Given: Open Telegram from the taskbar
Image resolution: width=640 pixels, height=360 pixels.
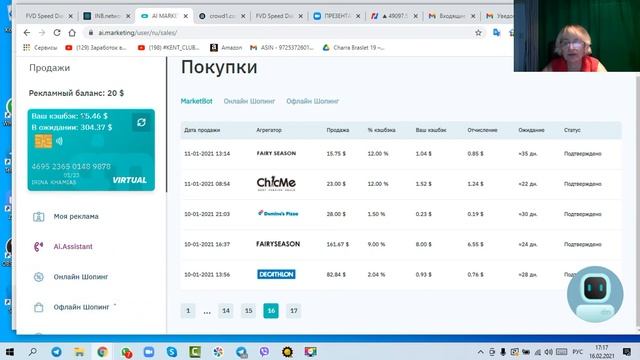Looking at the screenshot, I should pos(56,351).
